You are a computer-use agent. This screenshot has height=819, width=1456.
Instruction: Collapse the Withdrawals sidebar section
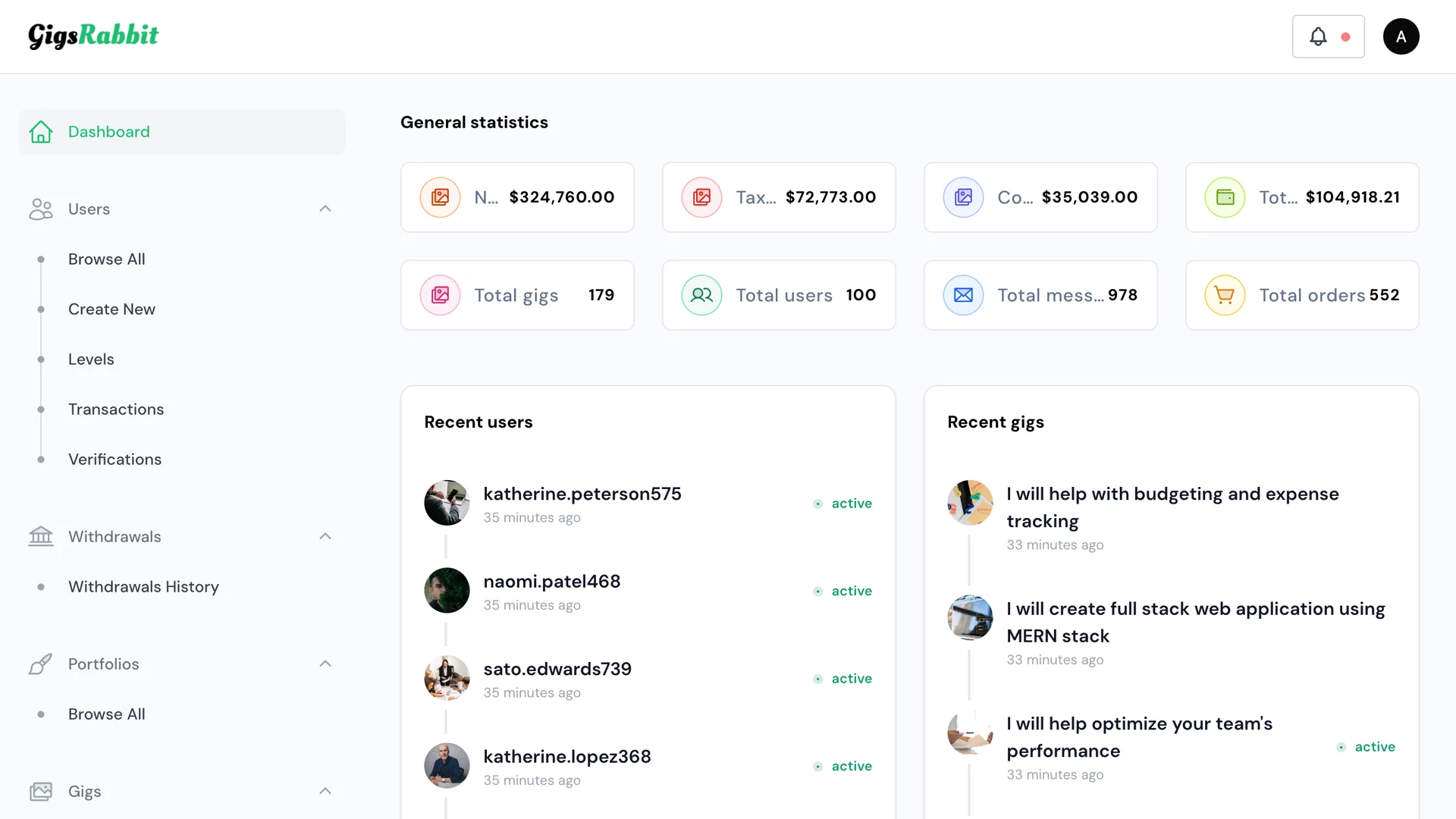(x=325, y=536)
